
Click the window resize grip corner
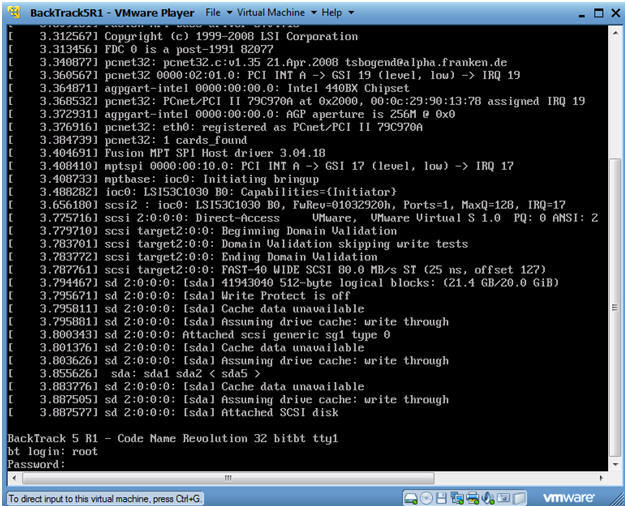pyautogui.click(x=616, y=498)
